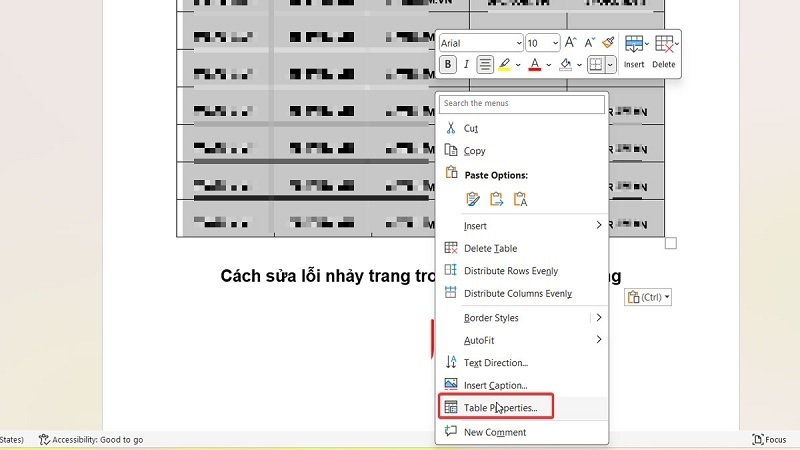Choose Keep Source Formatting paste option

coord(473,199)
